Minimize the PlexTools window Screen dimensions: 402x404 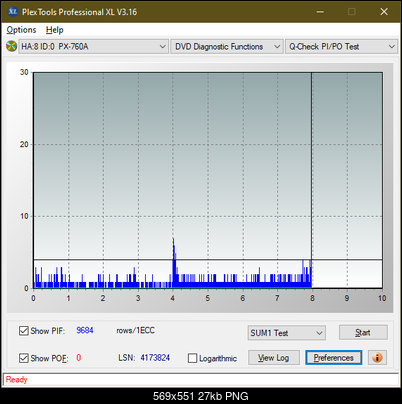click(320, 12)
